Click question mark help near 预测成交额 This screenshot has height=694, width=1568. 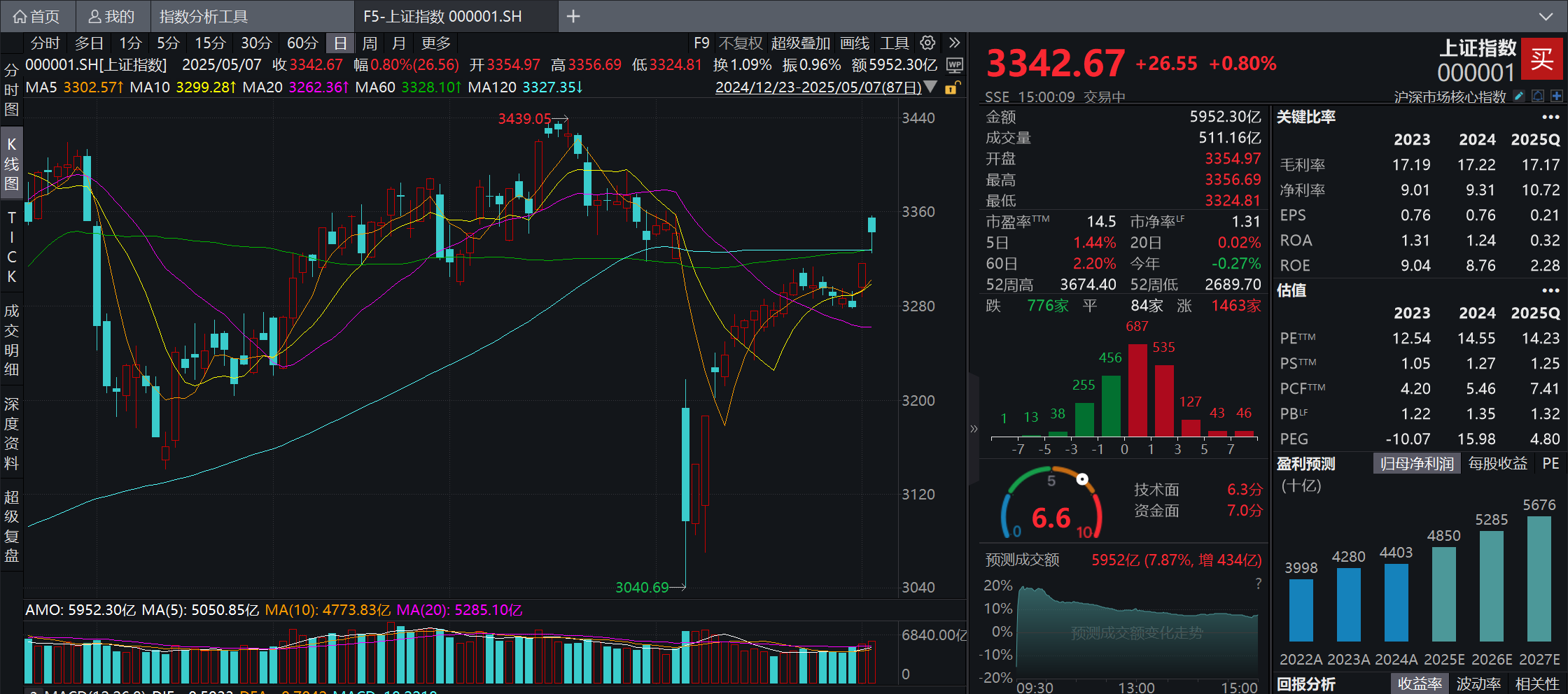pyautogui.click(x=1258, y=583)
